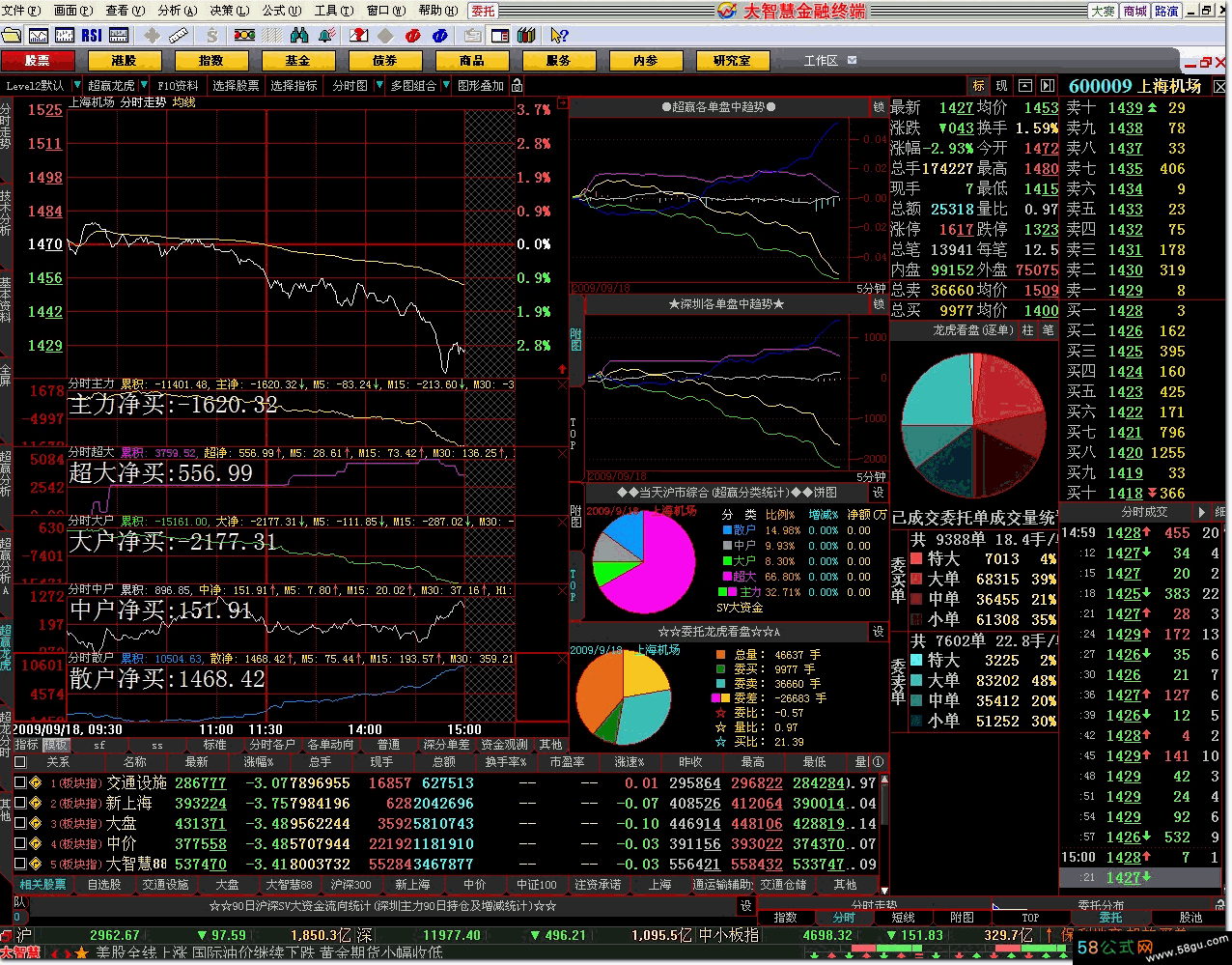1232x965 pixels.
Task: Open the folder icon in toolbar
Action: pos(12,36)
